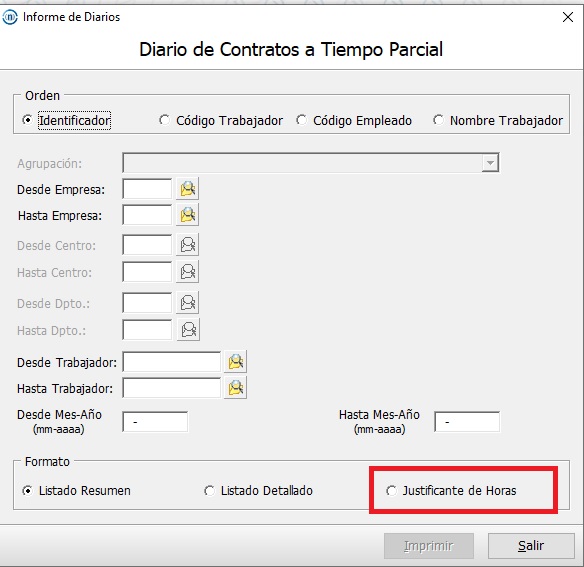Click search icon next to Desde Centro
The image size is (584, 567).
tap(187, 245)
